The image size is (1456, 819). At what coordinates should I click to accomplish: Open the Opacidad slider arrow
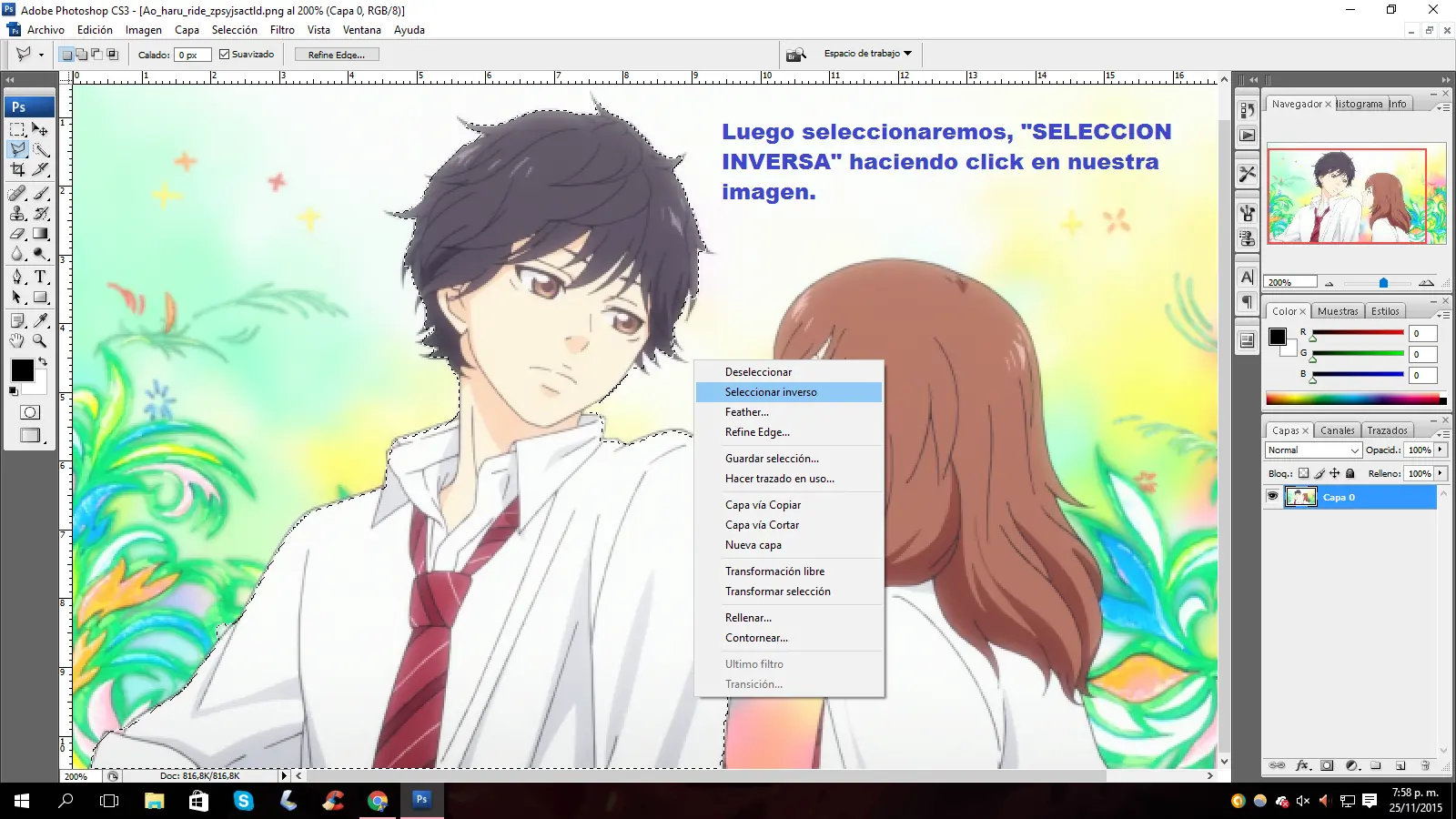pyautogui.click(x=1441, y=450)
